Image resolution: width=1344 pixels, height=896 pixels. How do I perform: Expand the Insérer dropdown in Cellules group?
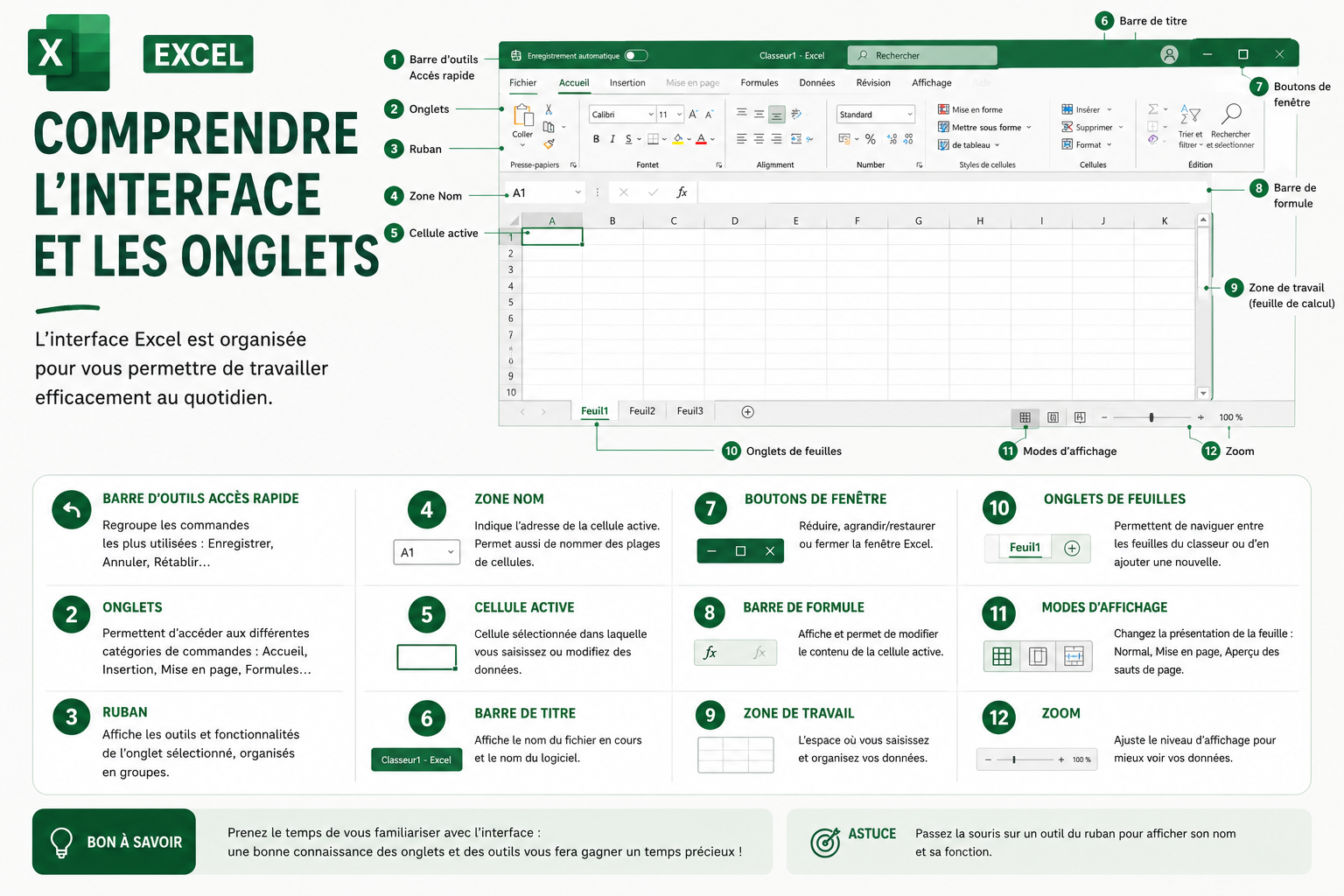pos(1109,109)
